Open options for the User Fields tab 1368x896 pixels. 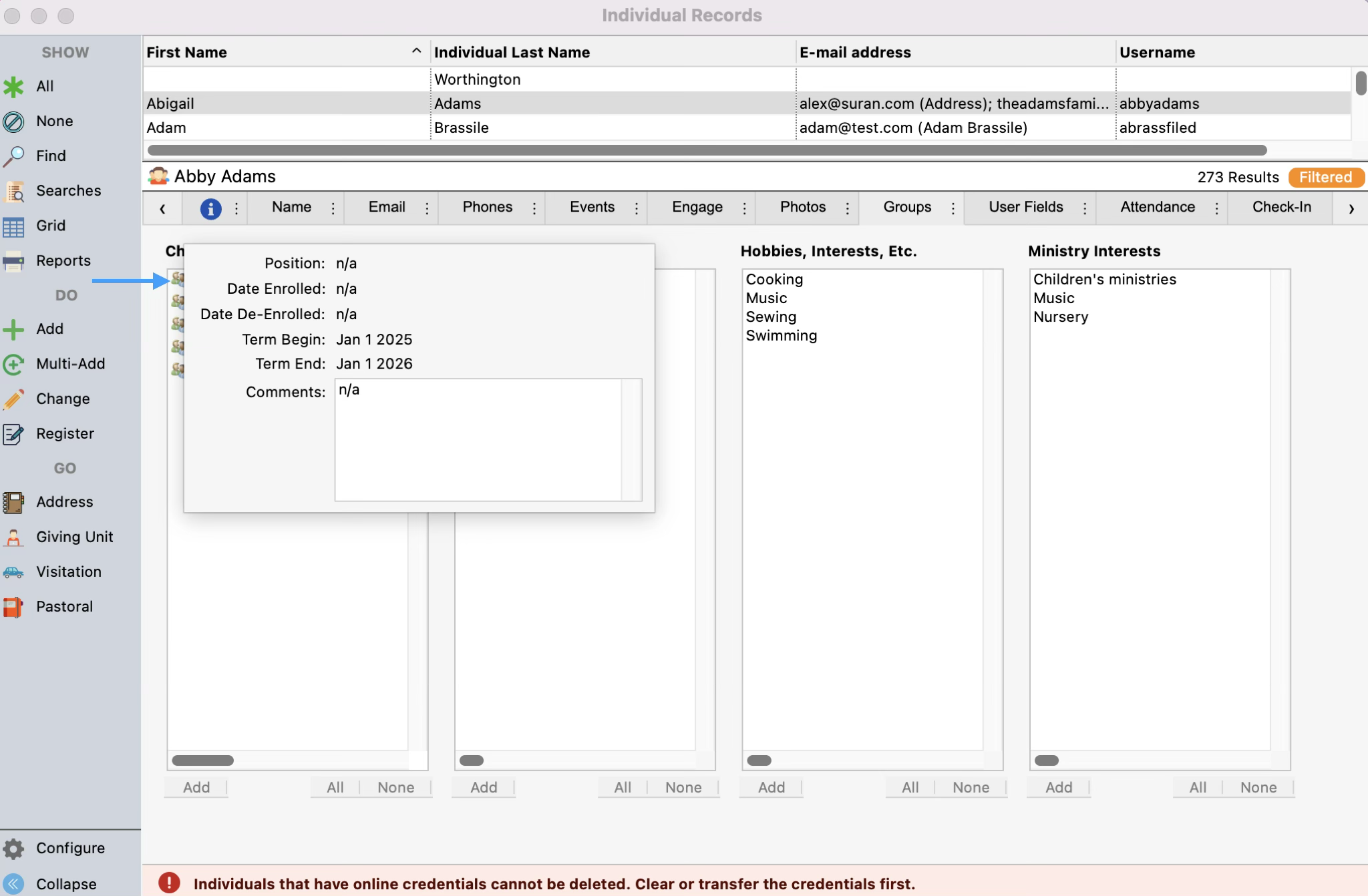coord(1085,208)
